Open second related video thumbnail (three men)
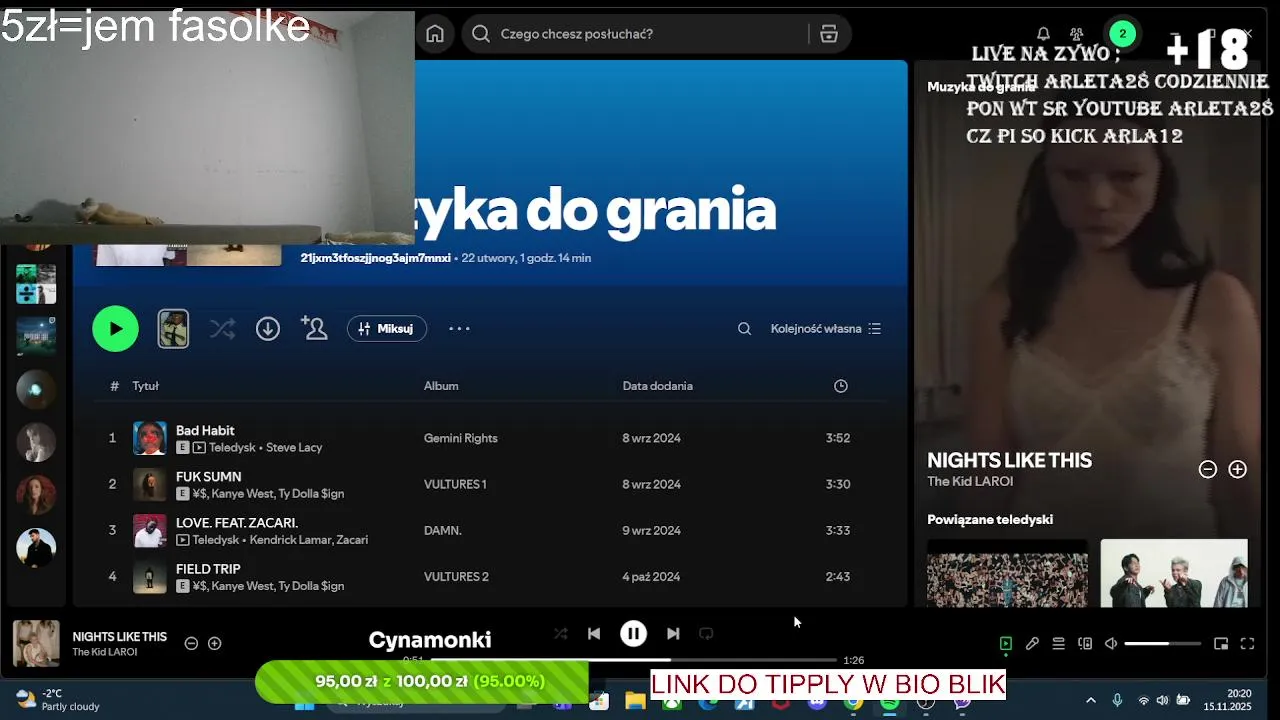The image size is (1280, 720). 1174,573
